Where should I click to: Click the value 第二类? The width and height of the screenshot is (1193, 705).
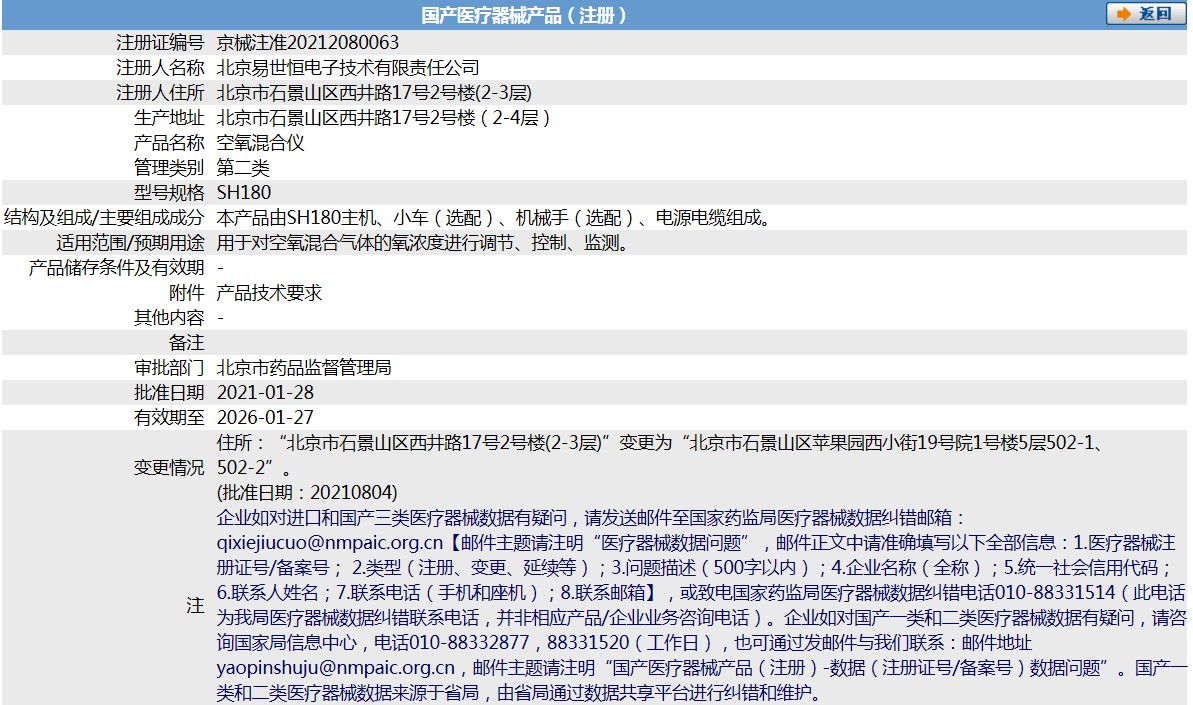click(243, 168)
